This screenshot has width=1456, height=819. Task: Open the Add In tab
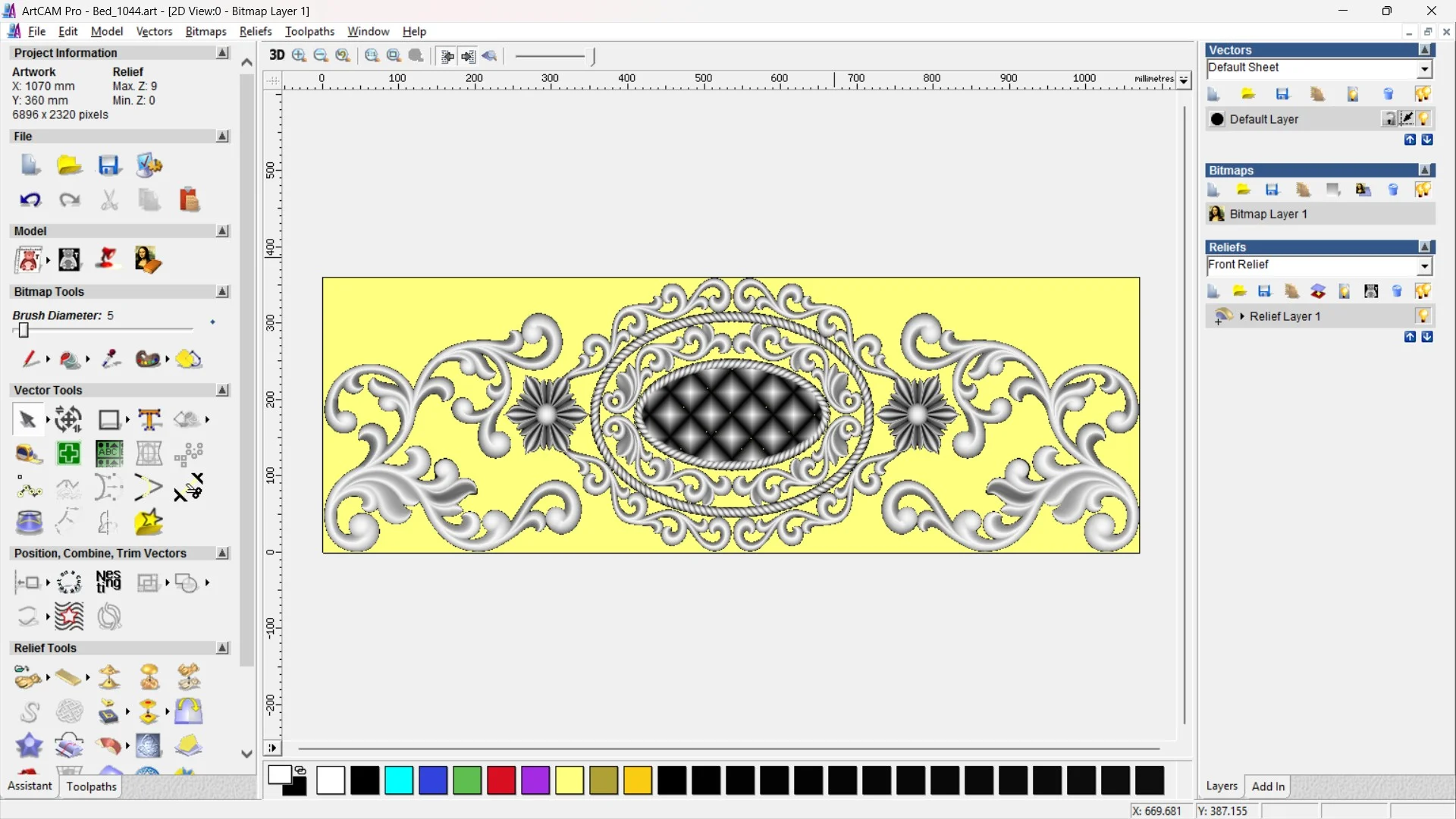pos(1268,786)
